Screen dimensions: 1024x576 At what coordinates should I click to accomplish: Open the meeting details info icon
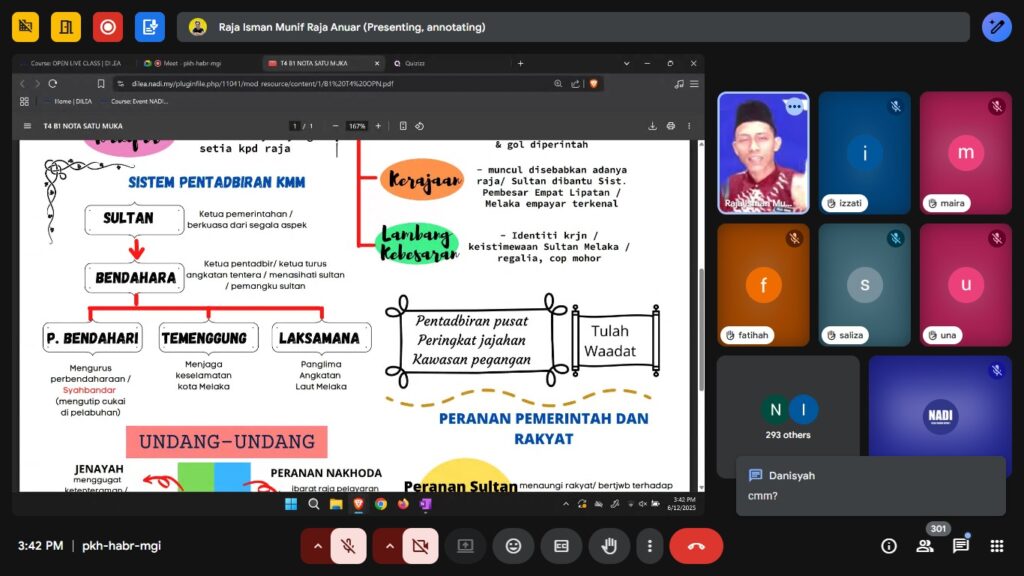pyautogui.click(x=889, y=546)
